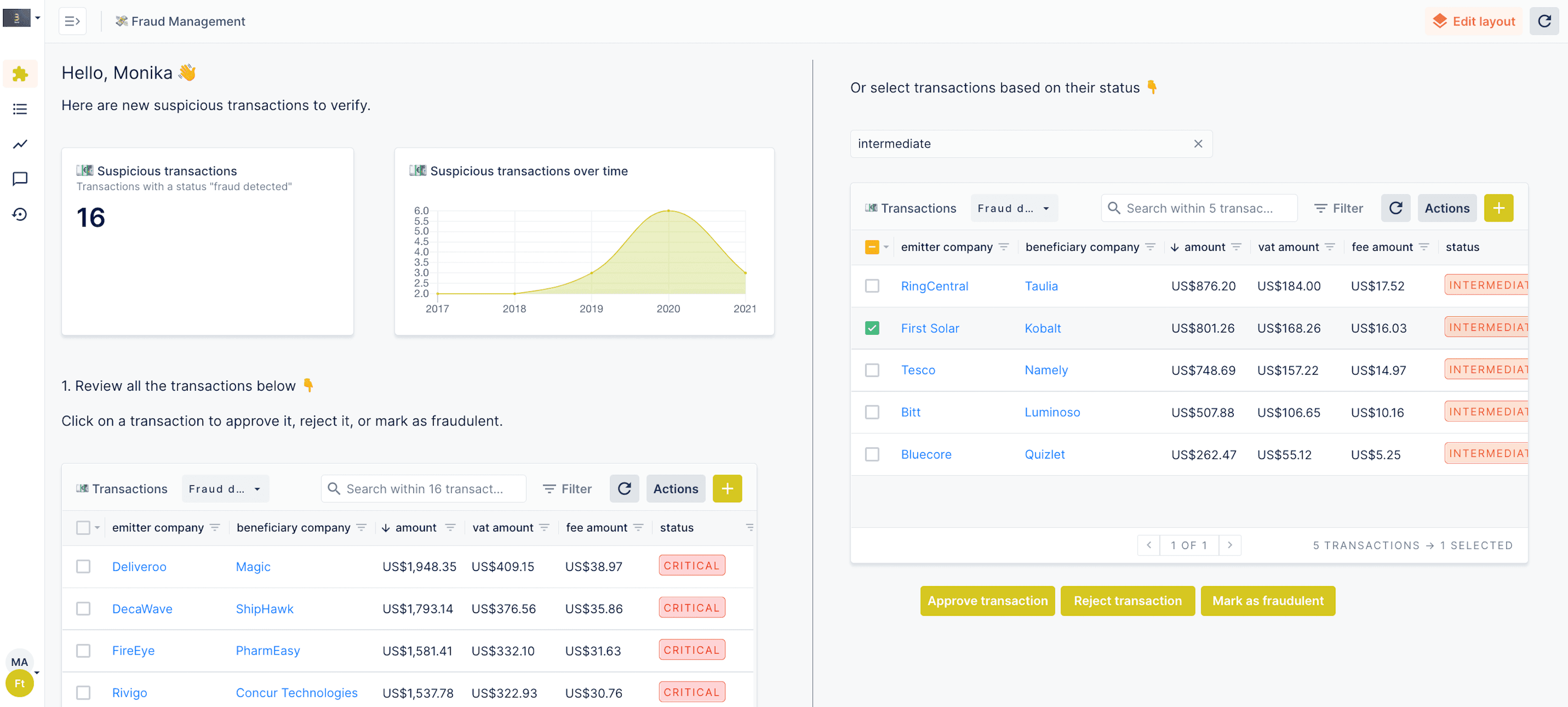Select the RingCentral transaction checkbox
1568x707 pixels.
point(872,286)
